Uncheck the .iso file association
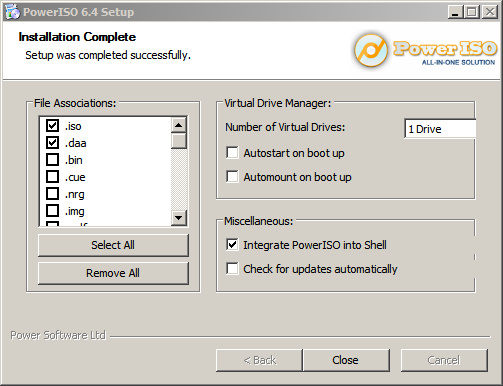The width and height of the screenshot is (503, 386). (x=52, y=126)
